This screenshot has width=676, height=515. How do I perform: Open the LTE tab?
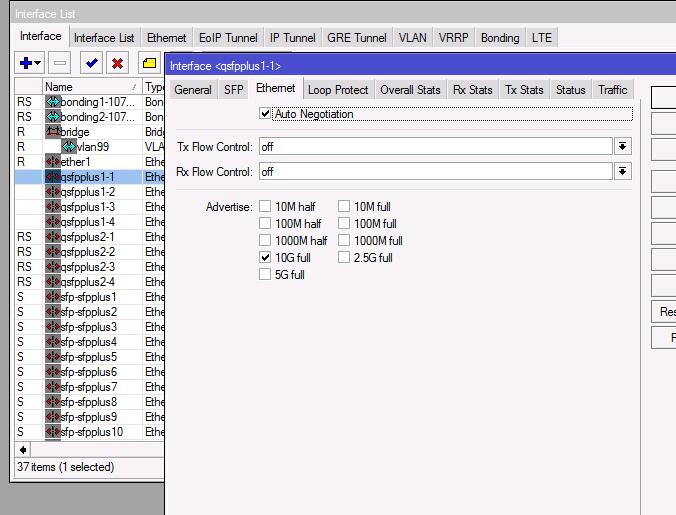[x=541, y=38]
